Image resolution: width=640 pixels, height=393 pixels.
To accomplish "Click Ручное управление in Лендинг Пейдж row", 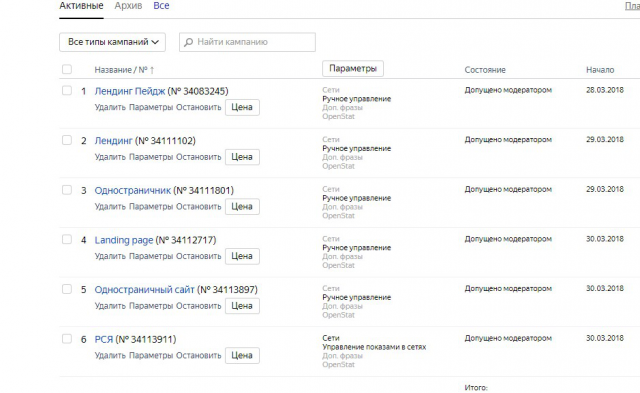I will coord(356,99).
